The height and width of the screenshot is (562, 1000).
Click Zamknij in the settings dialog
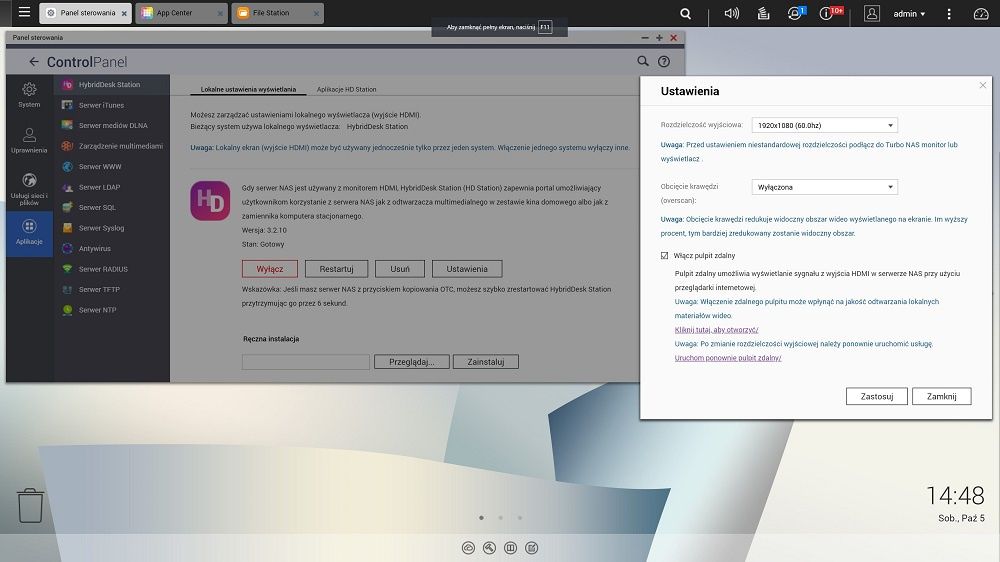(941, 396)
